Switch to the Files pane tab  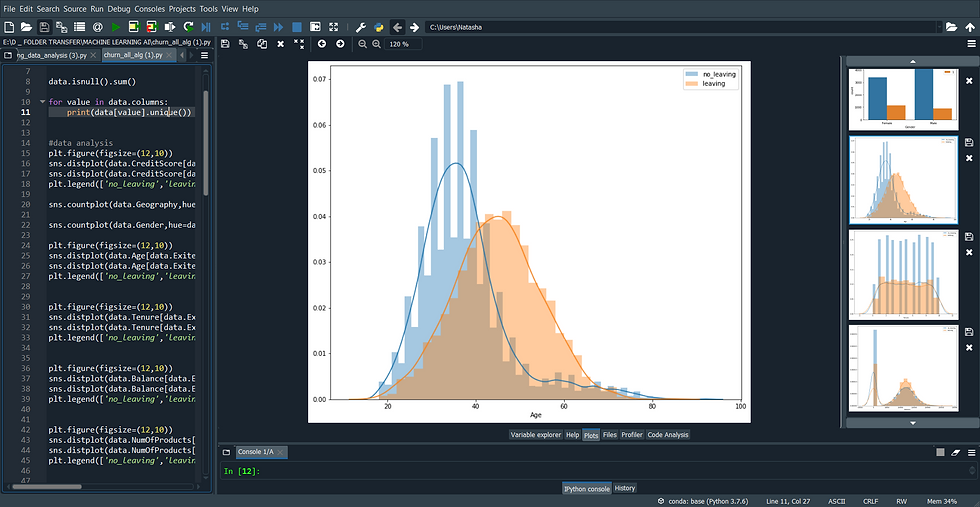pos(610,434)
